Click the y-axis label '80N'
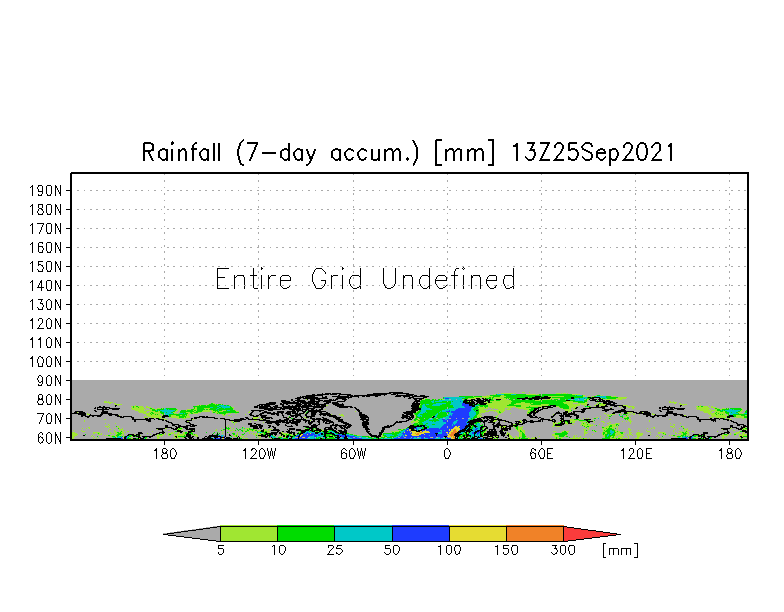 pos(50,400)
